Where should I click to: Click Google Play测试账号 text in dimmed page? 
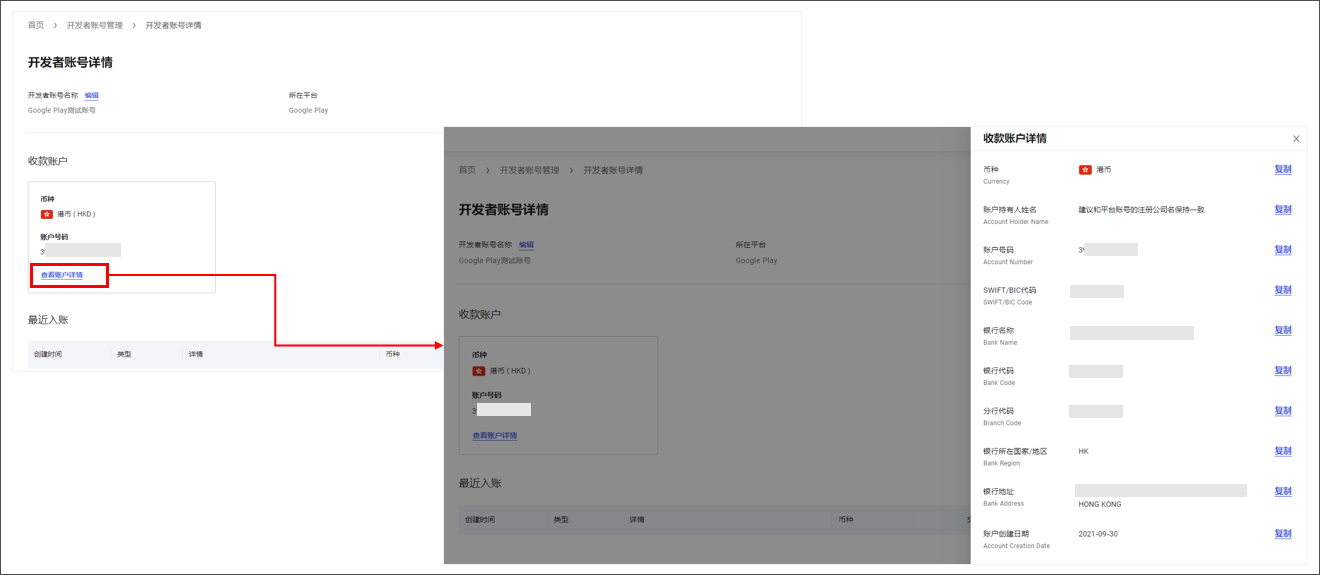[x=495, y=260]
